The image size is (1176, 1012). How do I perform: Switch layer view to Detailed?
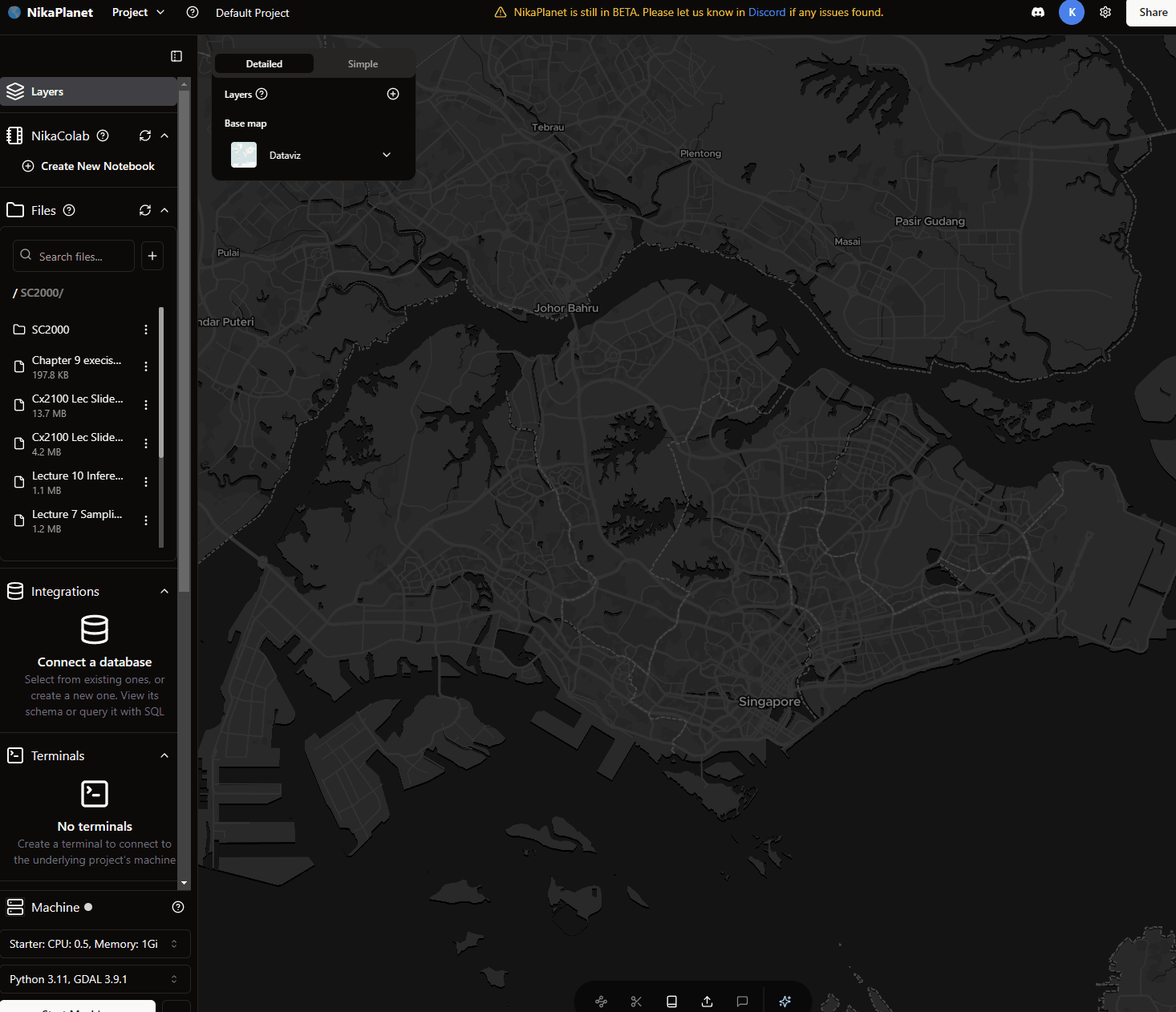click(x=264, y=64)
